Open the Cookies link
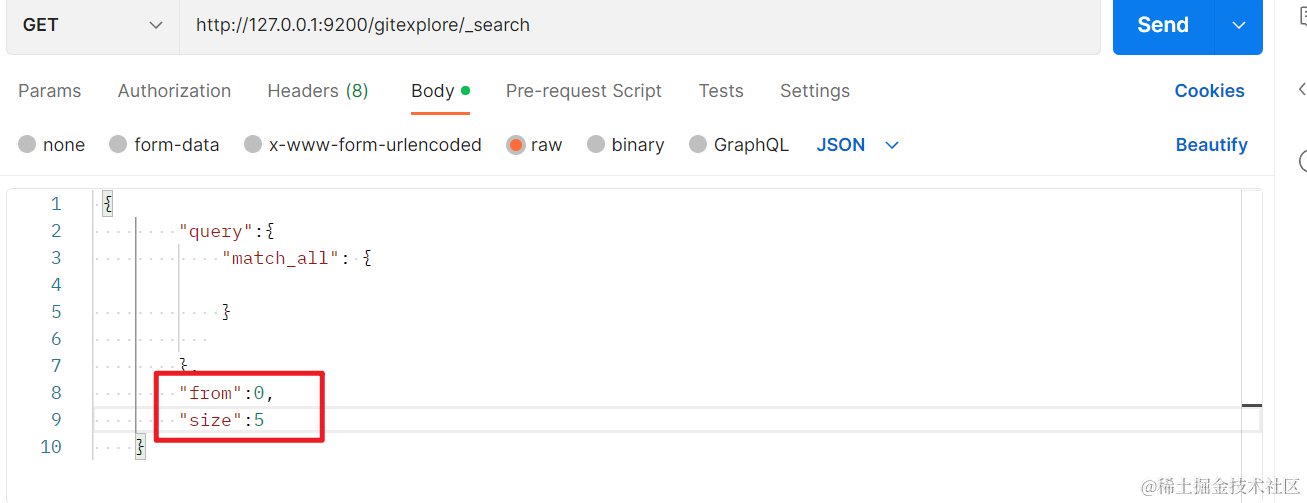 click(x=1209, y=91)
